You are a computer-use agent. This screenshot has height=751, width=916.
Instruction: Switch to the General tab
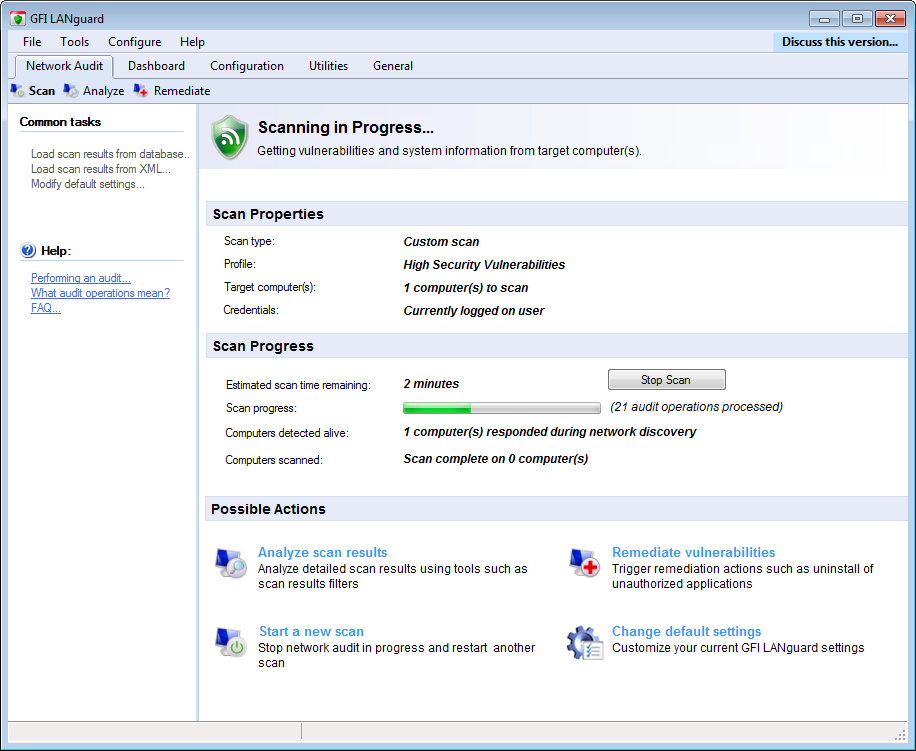[x=393, y=66]
